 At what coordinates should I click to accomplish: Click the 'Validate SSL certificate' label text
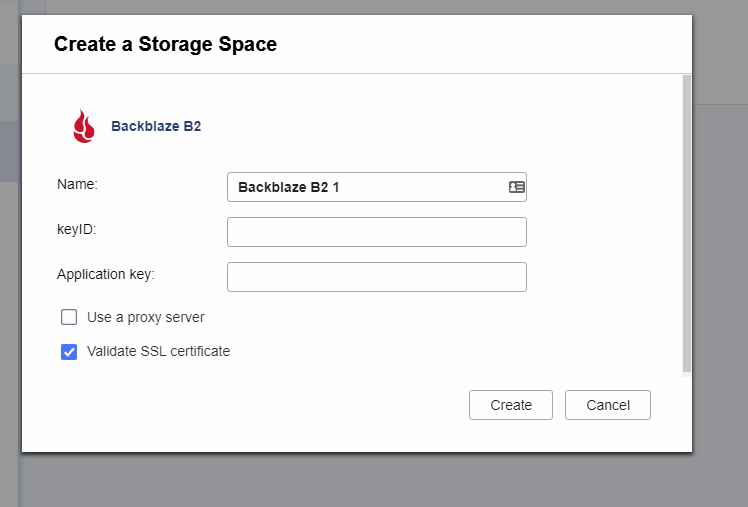coord(158,351)
